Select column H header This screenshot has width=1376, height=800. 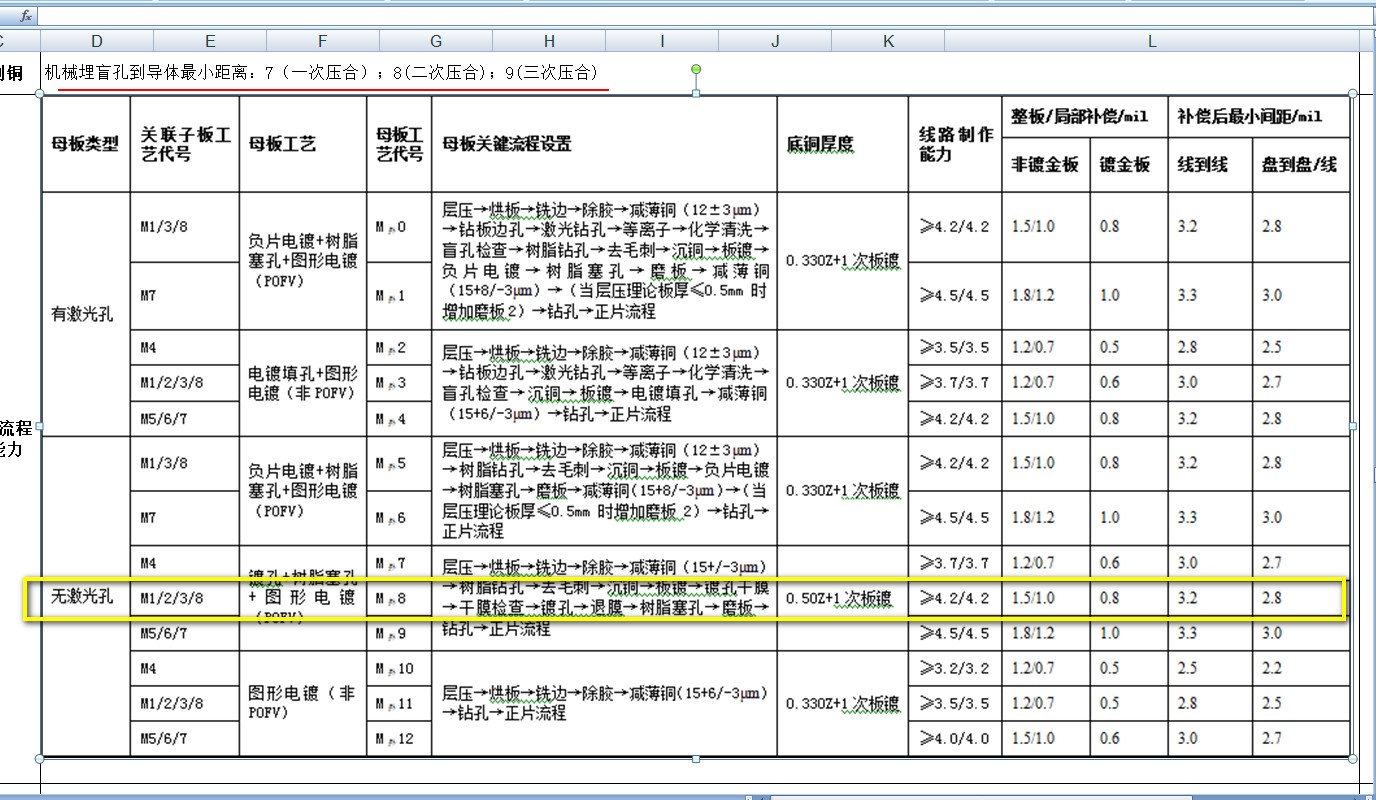tap(549, 41)
